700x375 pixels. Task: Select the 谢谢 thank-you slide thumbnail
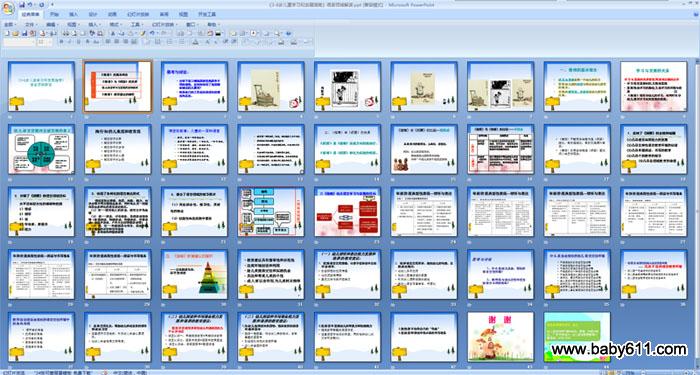coord(500,337)
